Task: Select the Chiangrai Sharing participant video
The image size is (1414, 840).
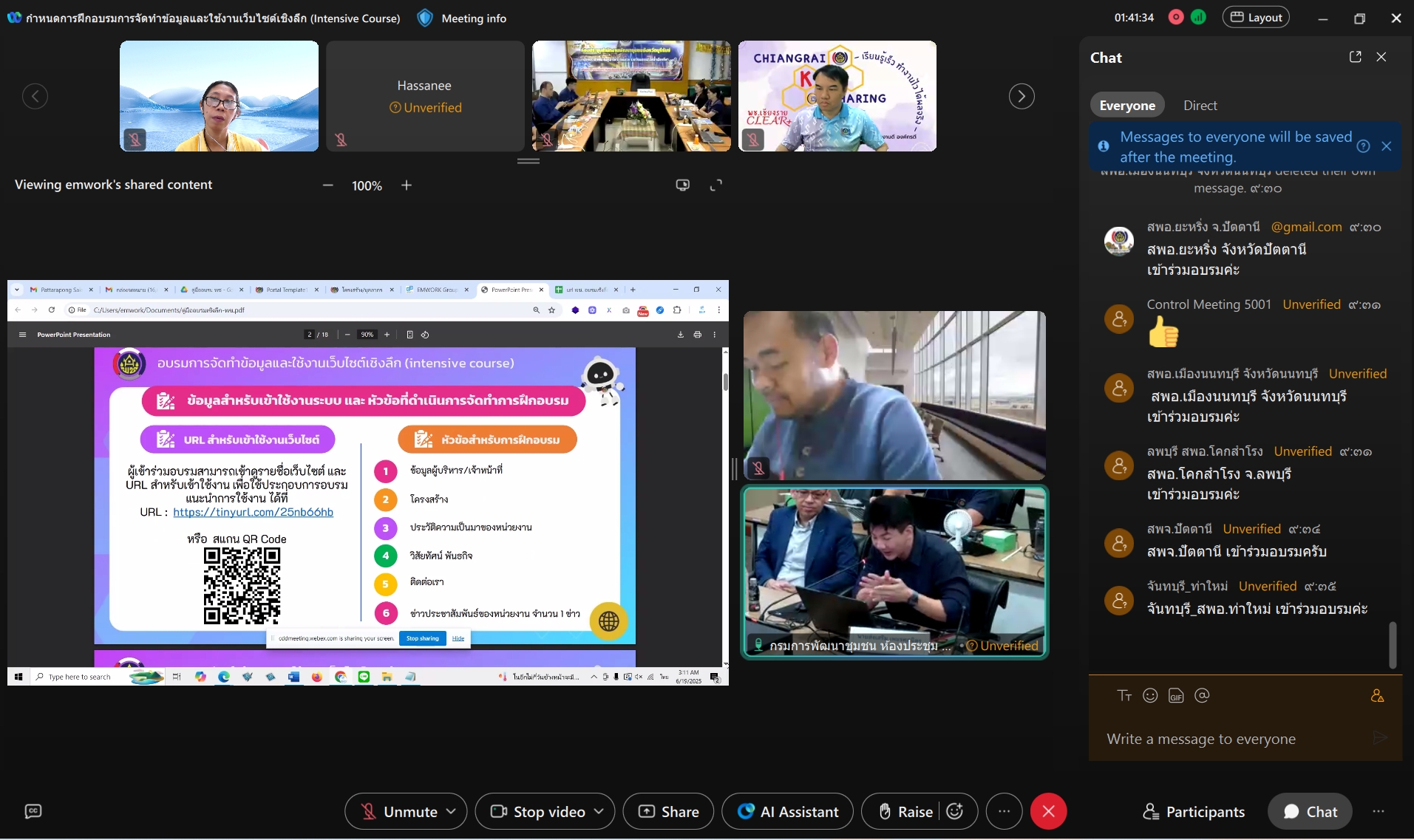Action: click(837, 96)
